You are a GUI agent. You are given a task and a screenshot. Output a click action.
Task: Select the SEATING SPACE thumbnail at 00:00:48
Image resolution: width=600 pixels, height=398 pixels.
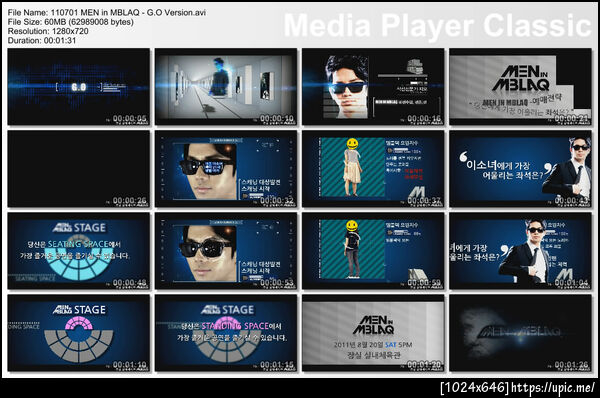[x=79, y=251]
